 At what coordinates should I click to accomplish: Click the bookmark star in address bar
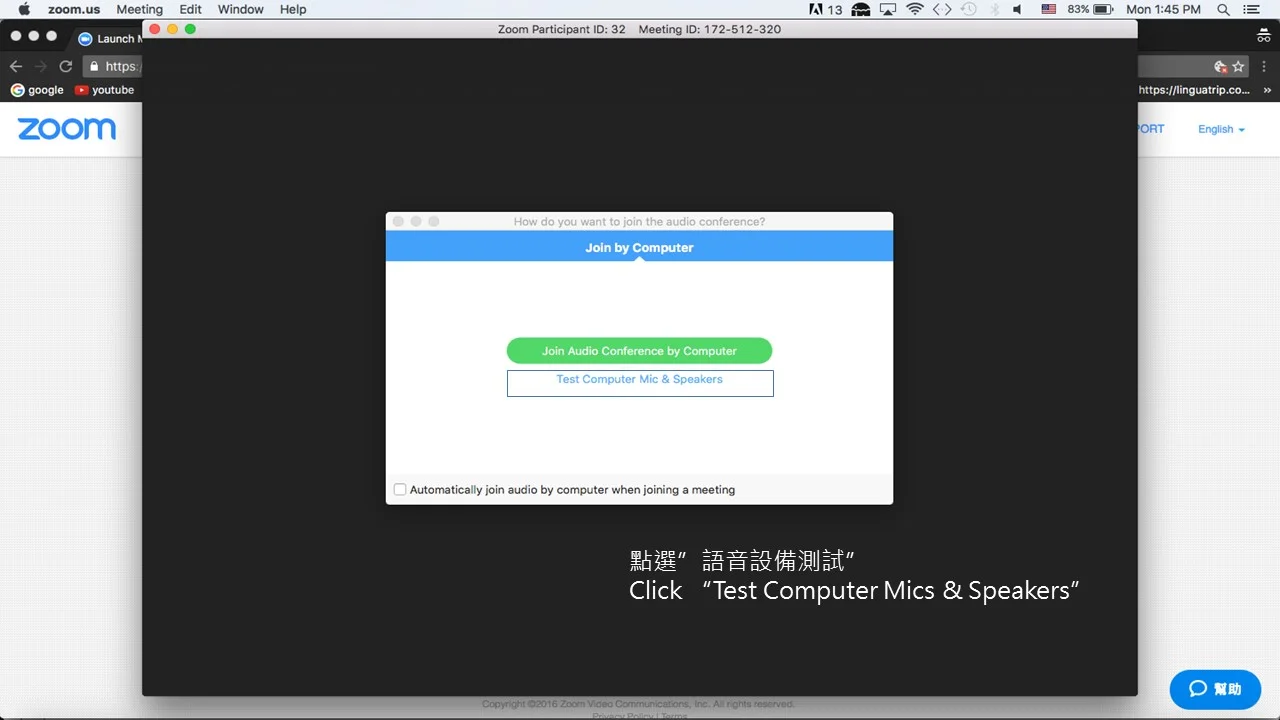[1238, 66]
